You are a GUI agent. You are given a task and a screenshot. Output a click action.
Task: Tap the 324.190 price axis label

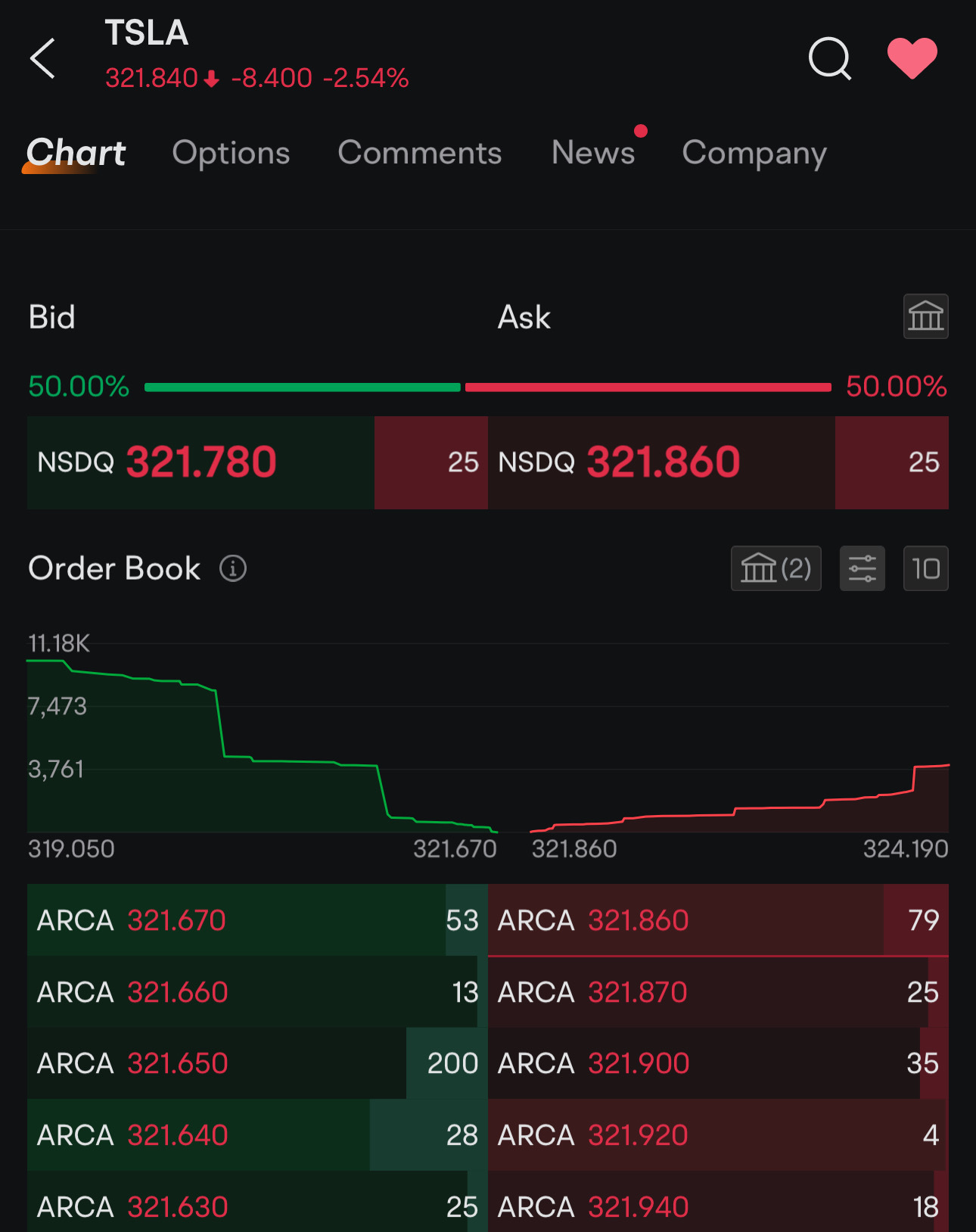tap(906, 849)
